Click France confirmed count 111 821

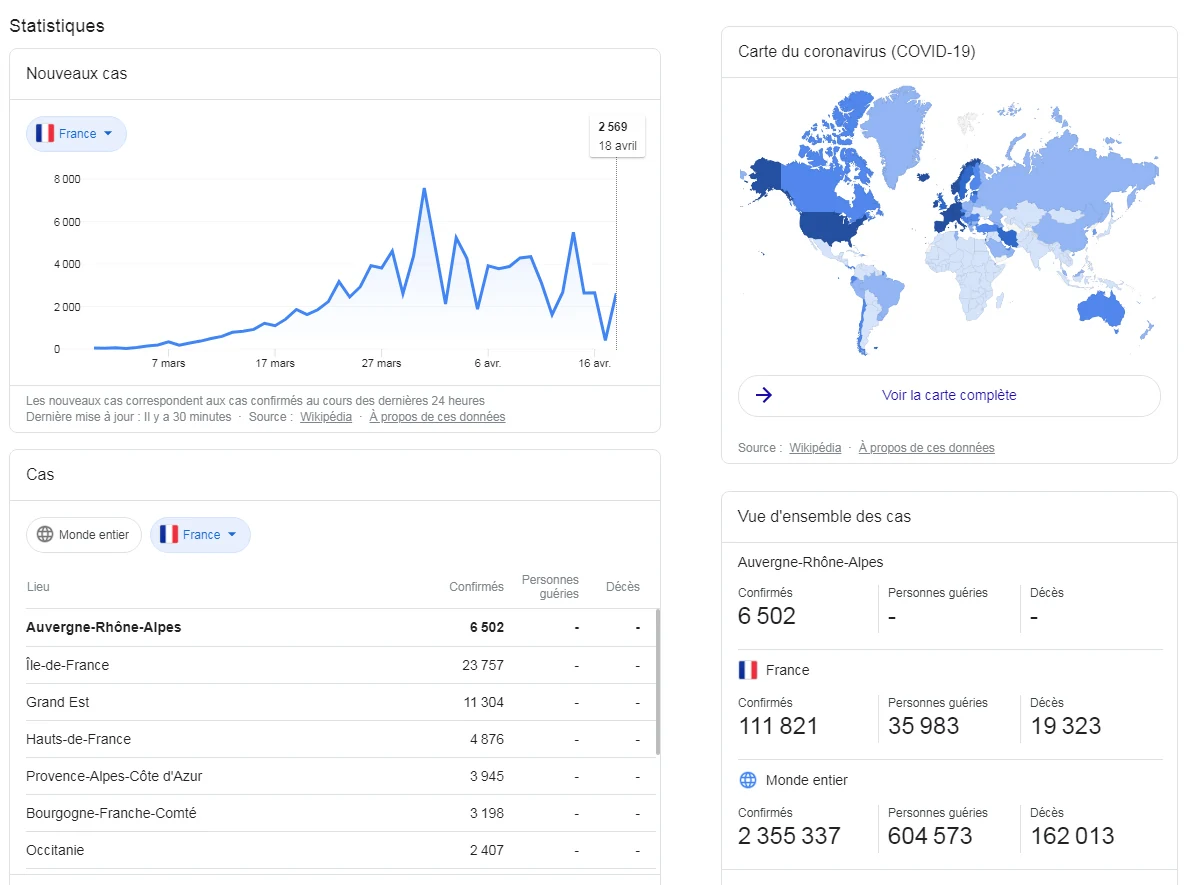pos(777,726)
